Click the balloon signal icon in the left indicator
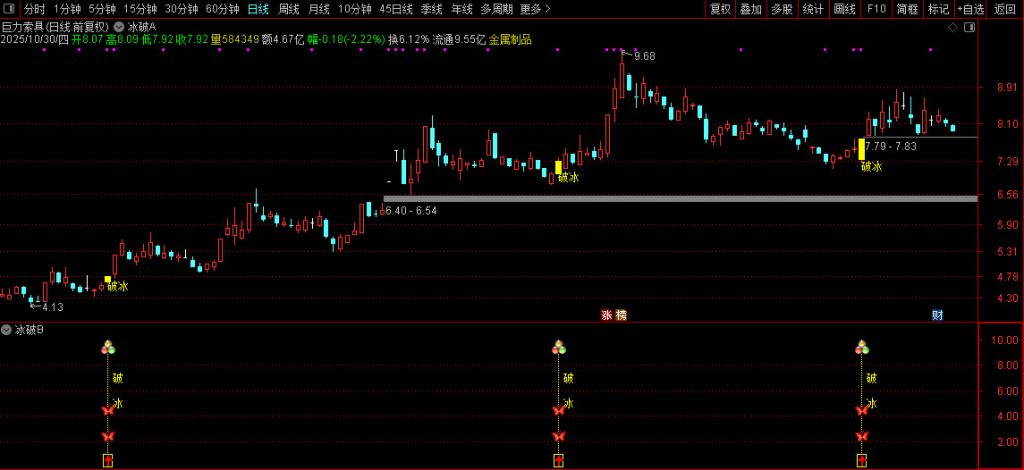This screenshot has width=1024, height=470. [108, 348]
